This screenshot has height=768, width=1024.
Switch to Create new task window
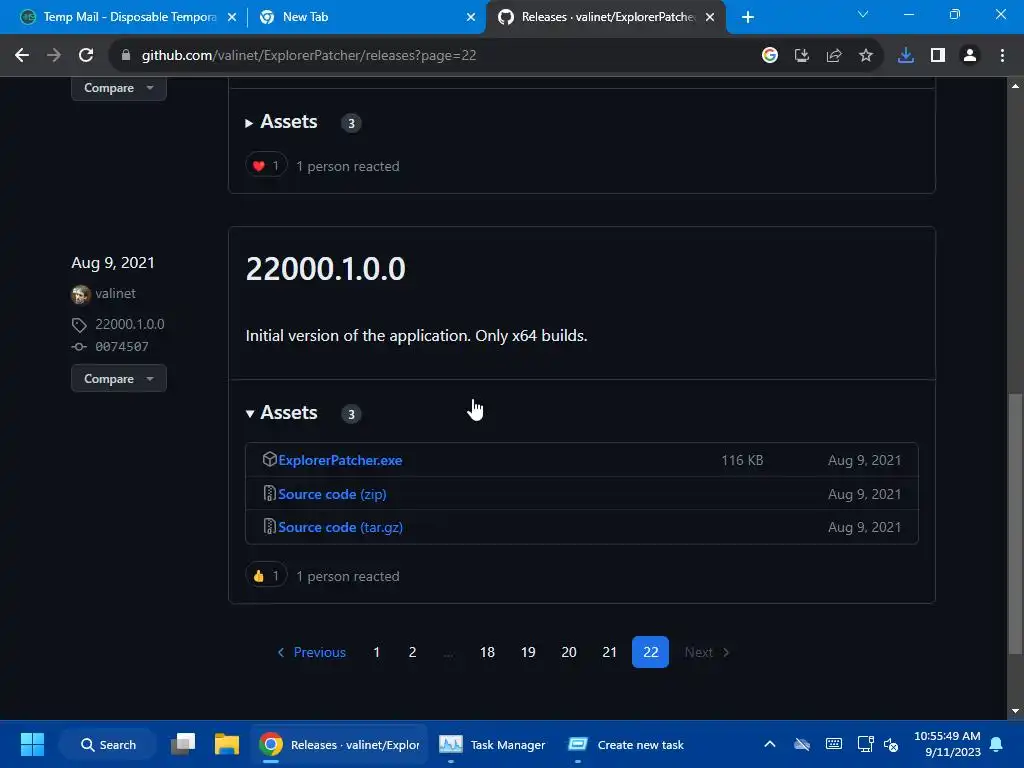pyautogui.click(x=626, y=744)
